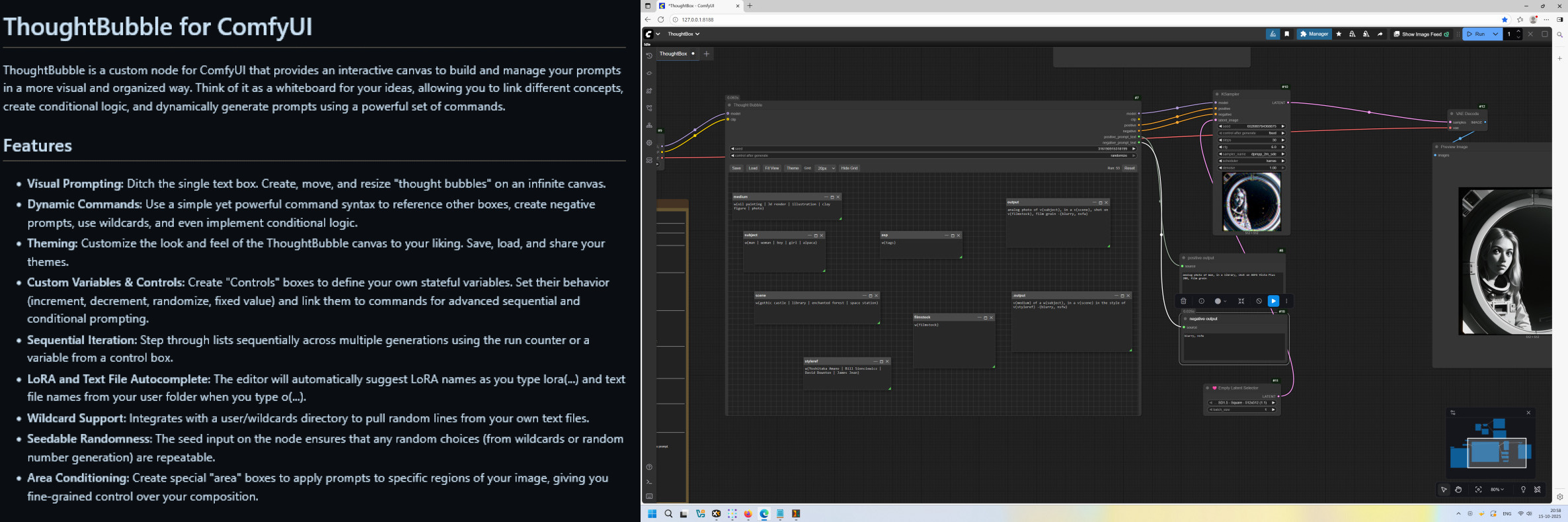The image size is (1568, 522).
Task: Open the ComfyUI logo main menu
Action: click(649, 34)
